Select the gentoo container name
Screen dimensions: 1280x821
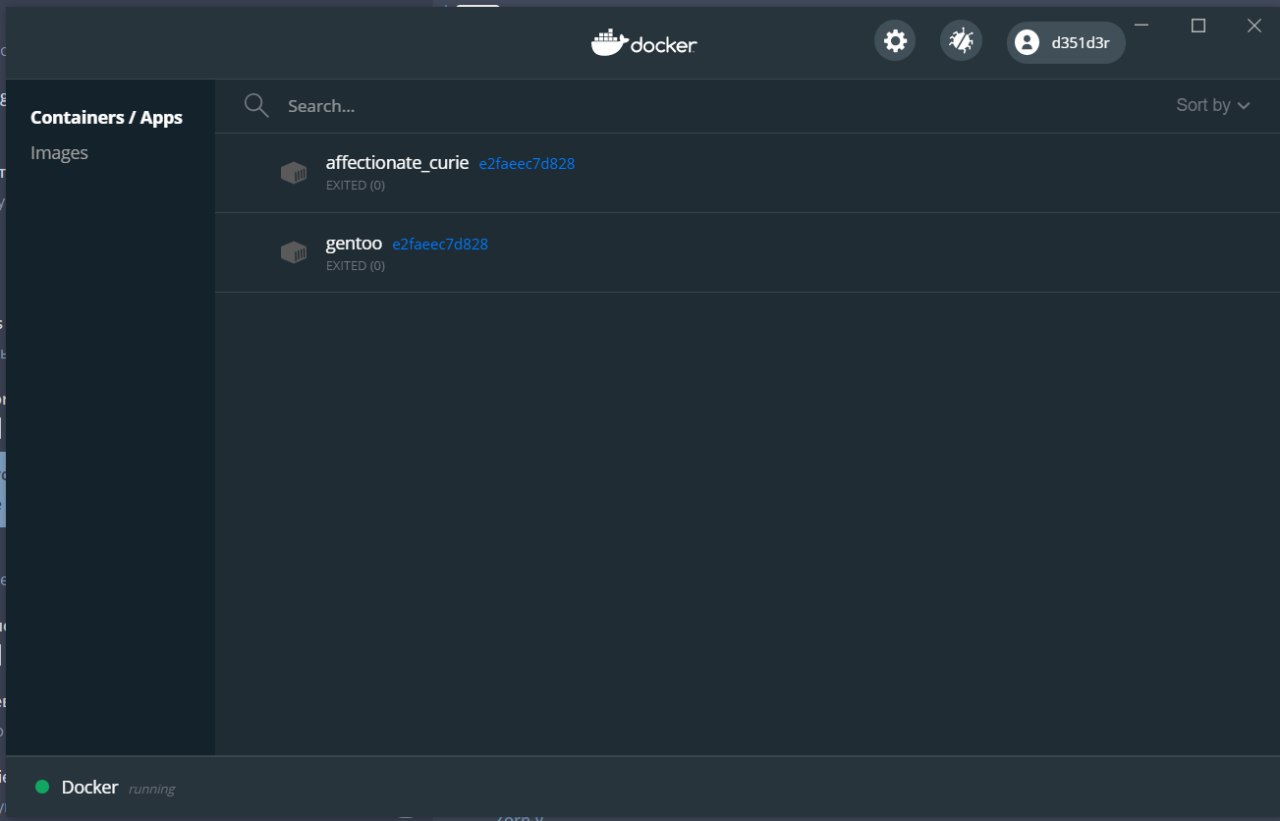click(x=354, y=243)
